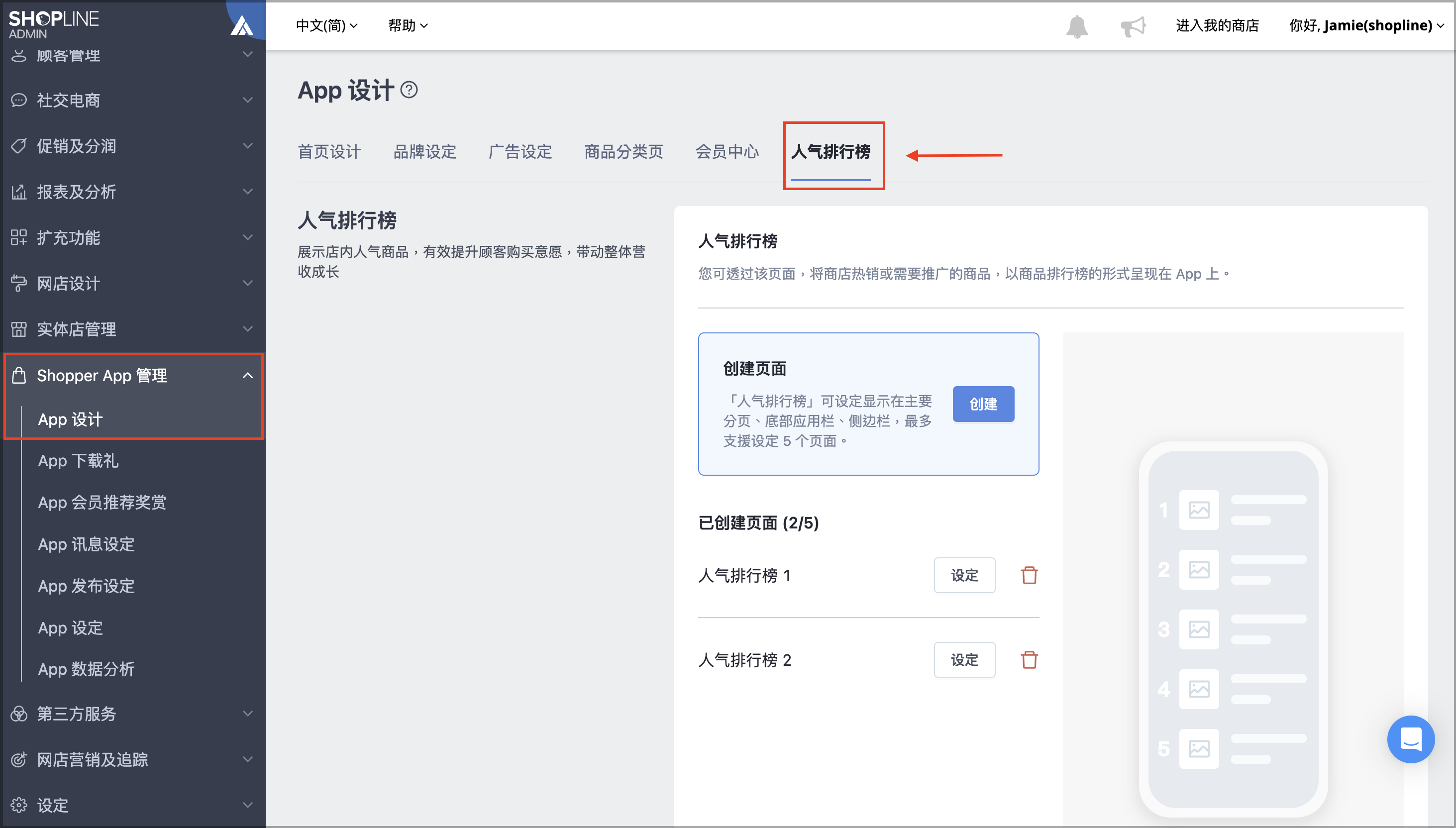This screenshot has width=1456, height=828.
Task: Click the blue 创建 button
Action: coord(983,404)
